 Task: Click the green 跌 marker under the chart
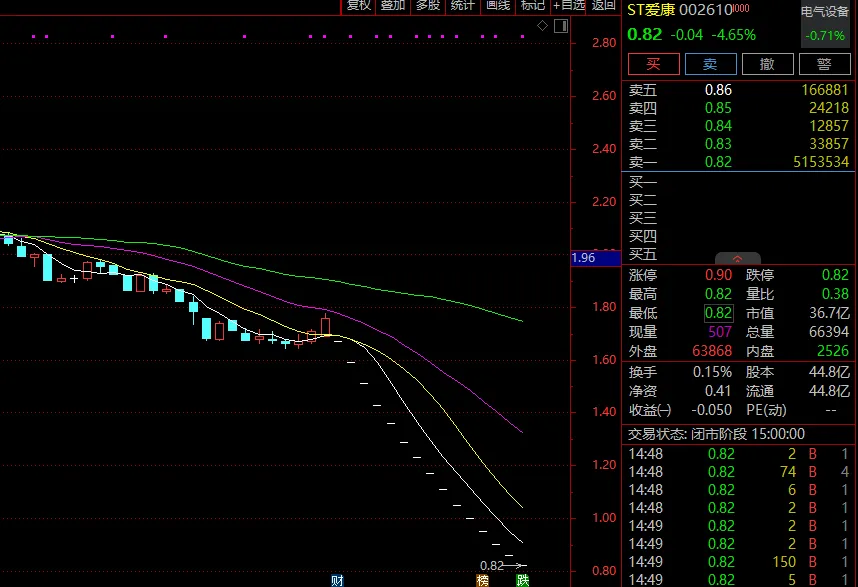[523, 580]
